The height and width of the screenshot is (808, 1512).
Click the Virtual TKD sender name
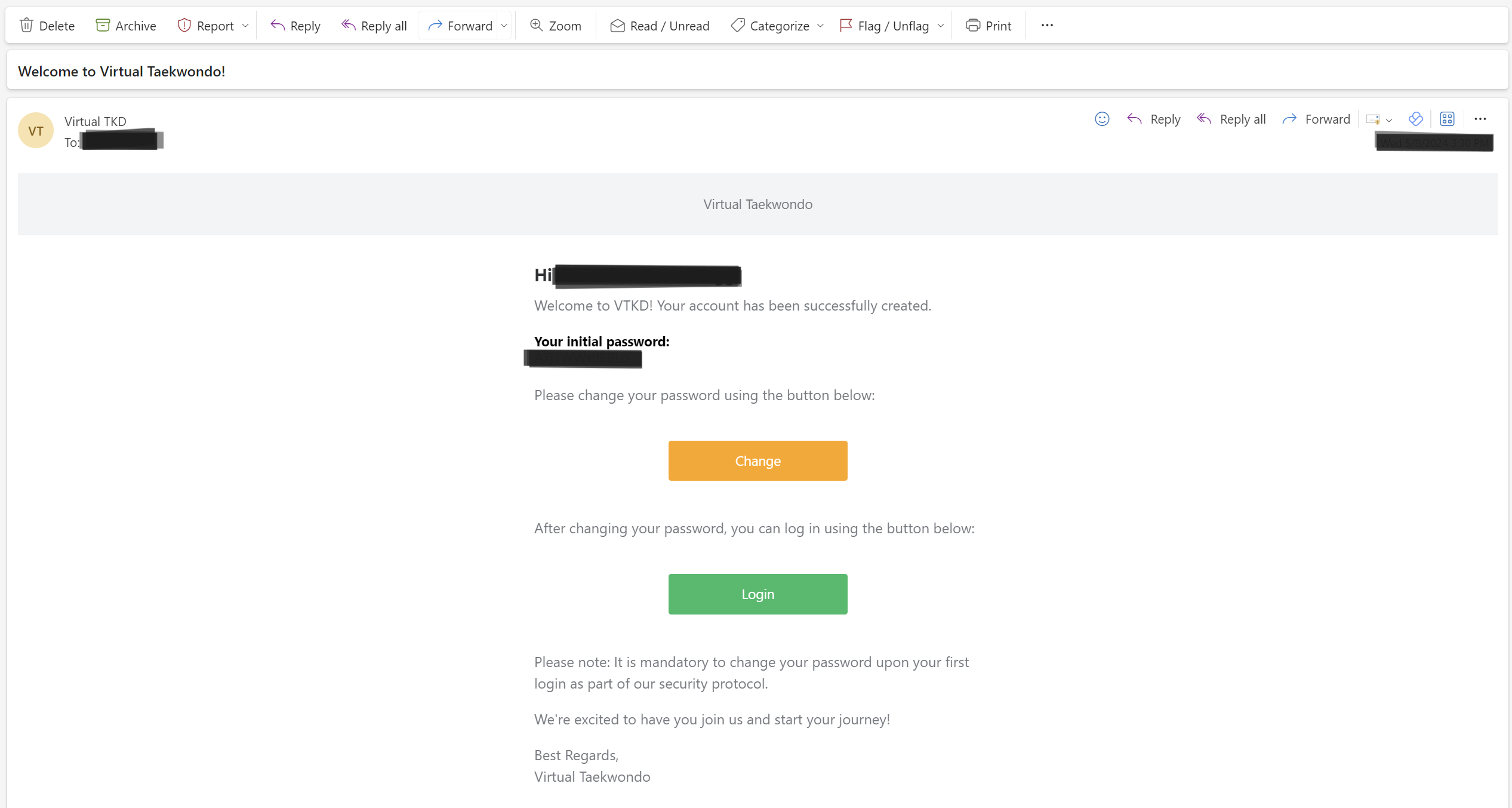[x=96, y=121]
